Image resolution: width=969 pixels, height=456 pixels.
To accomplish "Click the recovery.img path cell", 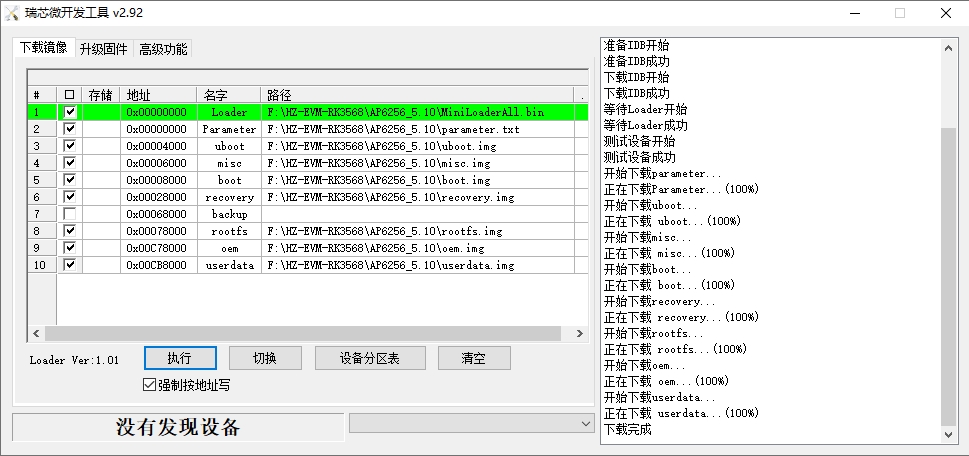I will (x=417, y=197).
